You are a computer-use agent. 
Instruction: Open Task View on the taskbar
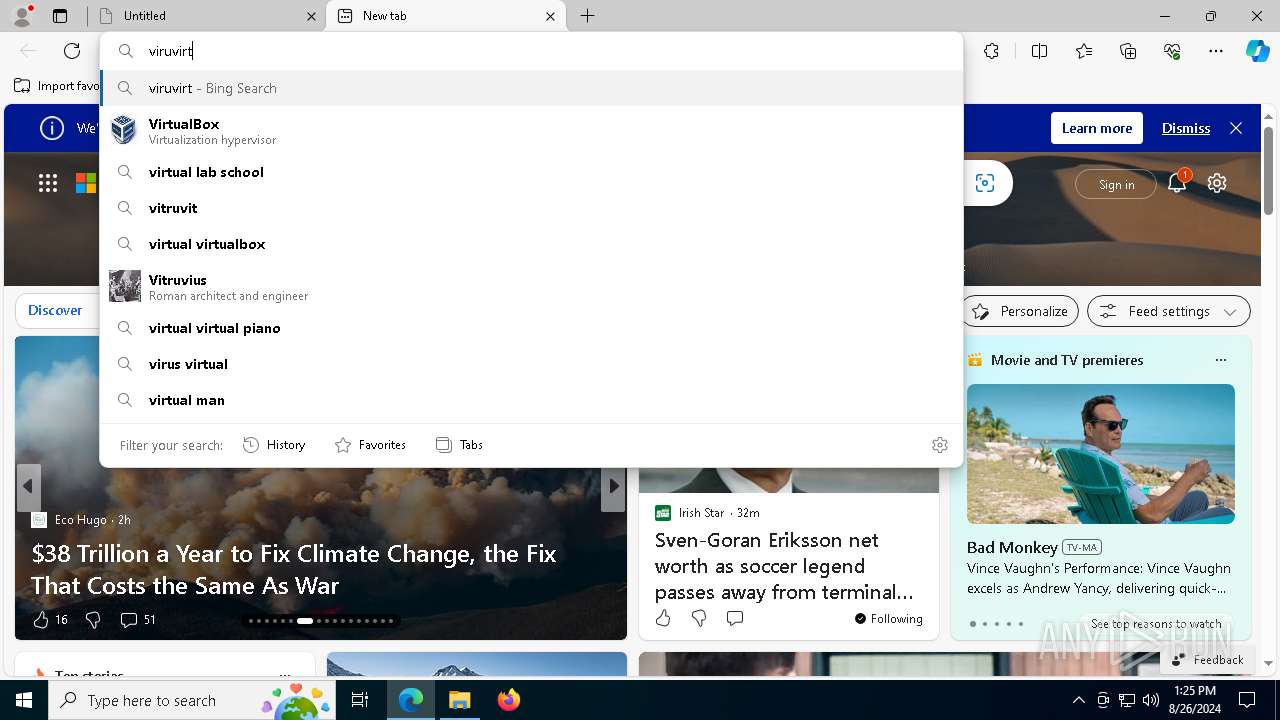pos(360,700)
